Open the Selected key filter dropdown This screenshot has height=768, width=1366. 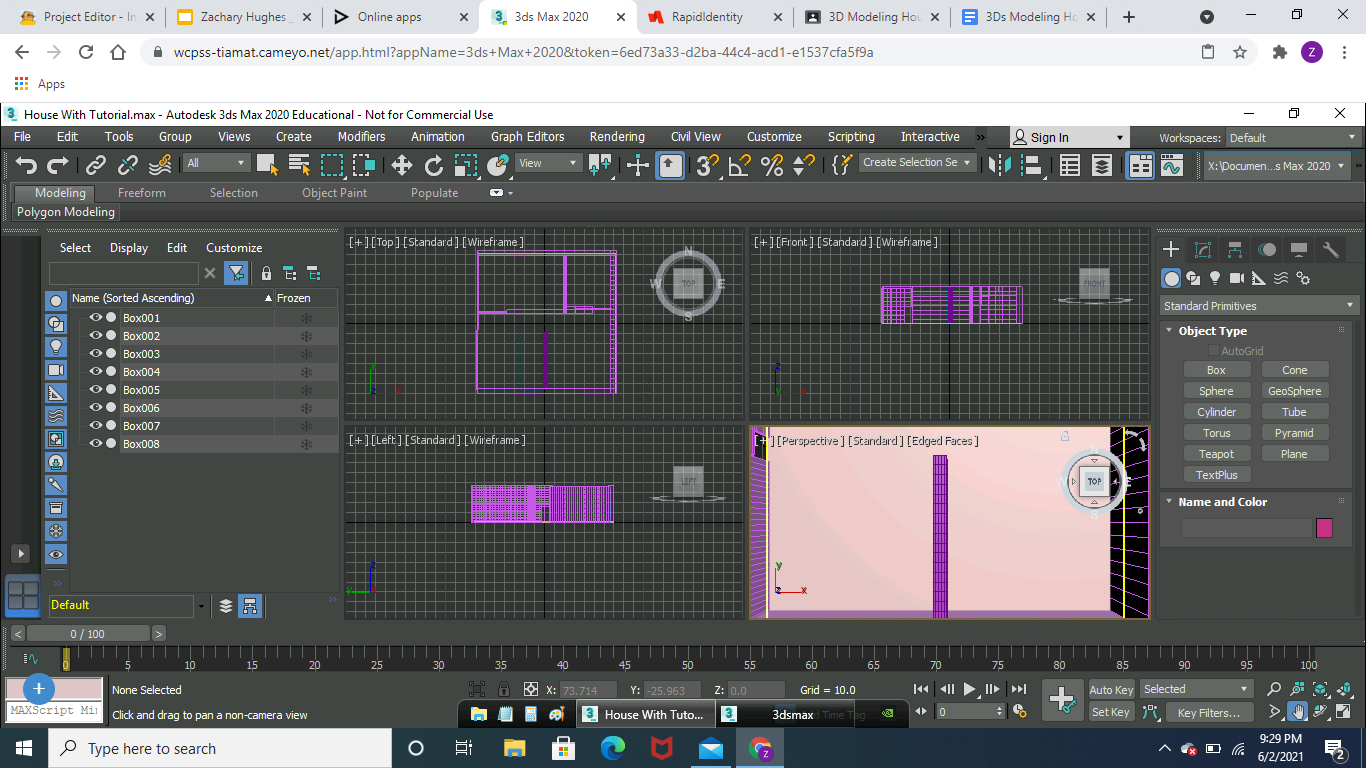point(1196,689)
